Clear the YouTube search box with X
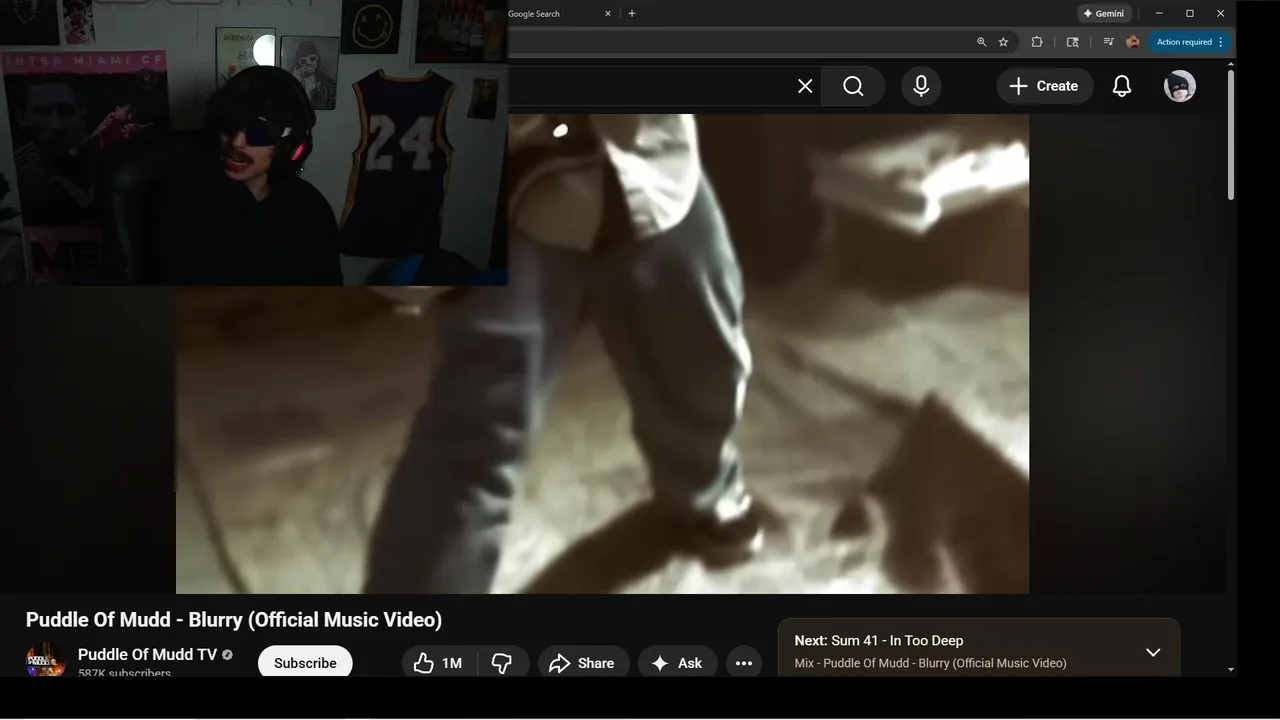The height and width of the screenshot is (720, 1280). coord(805,86)
